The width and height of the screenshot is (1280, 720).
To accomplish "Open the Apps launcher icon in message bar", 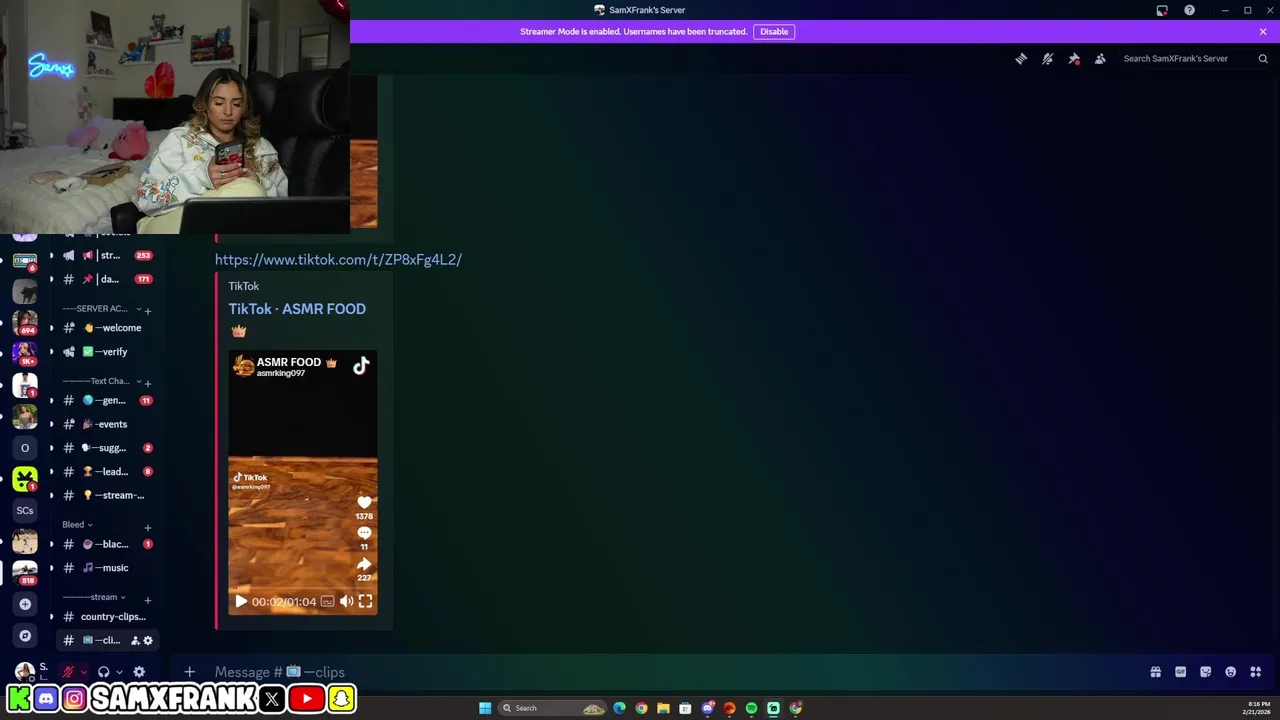I will click(1255, 672).
